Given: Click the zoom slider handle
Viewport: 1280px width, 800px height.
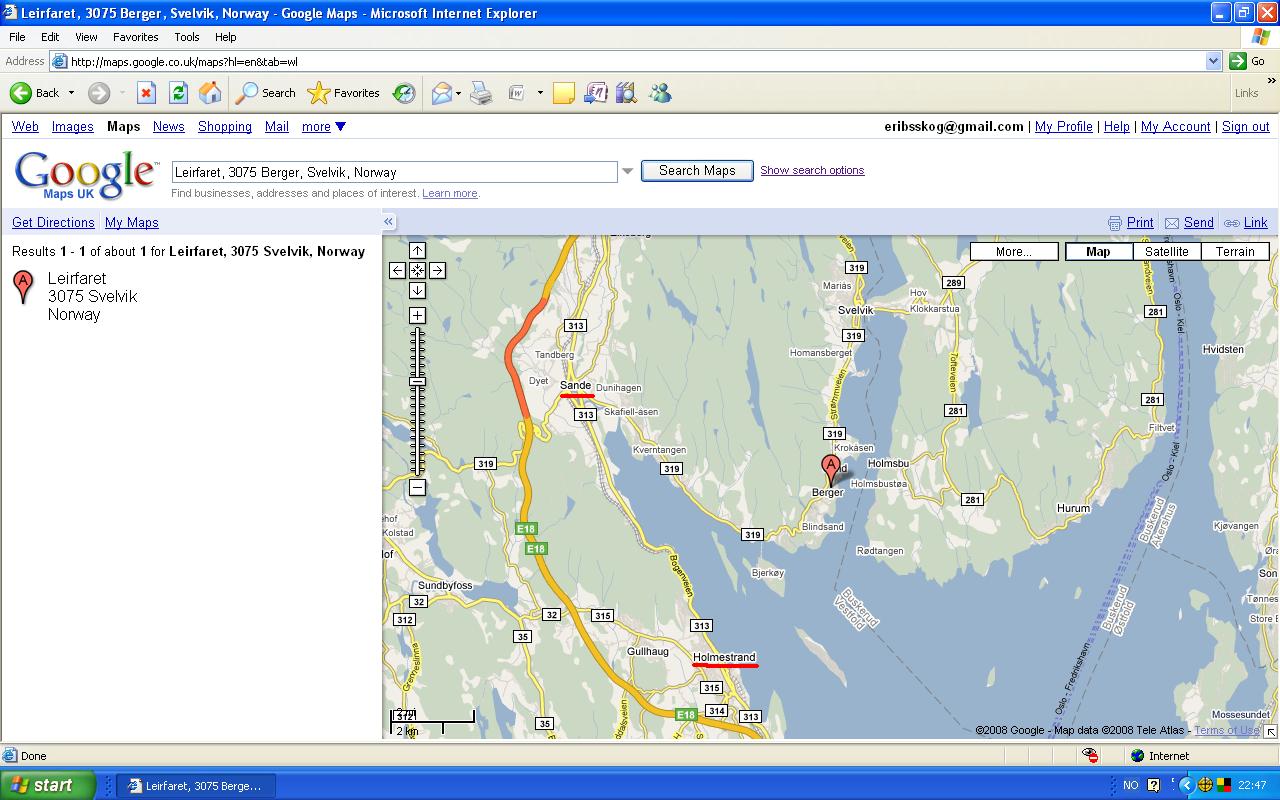Looking at the screenshot, I should click(x=417, y=381).
